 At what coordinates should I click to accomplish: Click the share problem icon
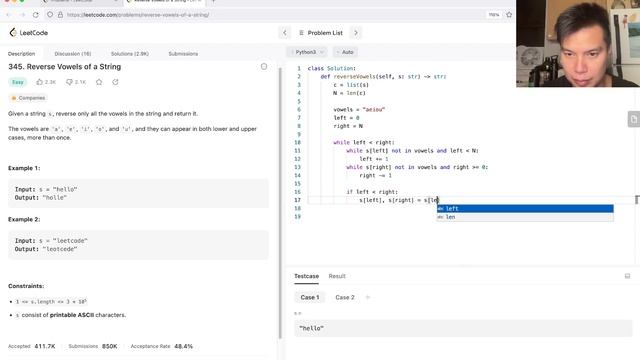pyautogui.click(x=115, y=82)
